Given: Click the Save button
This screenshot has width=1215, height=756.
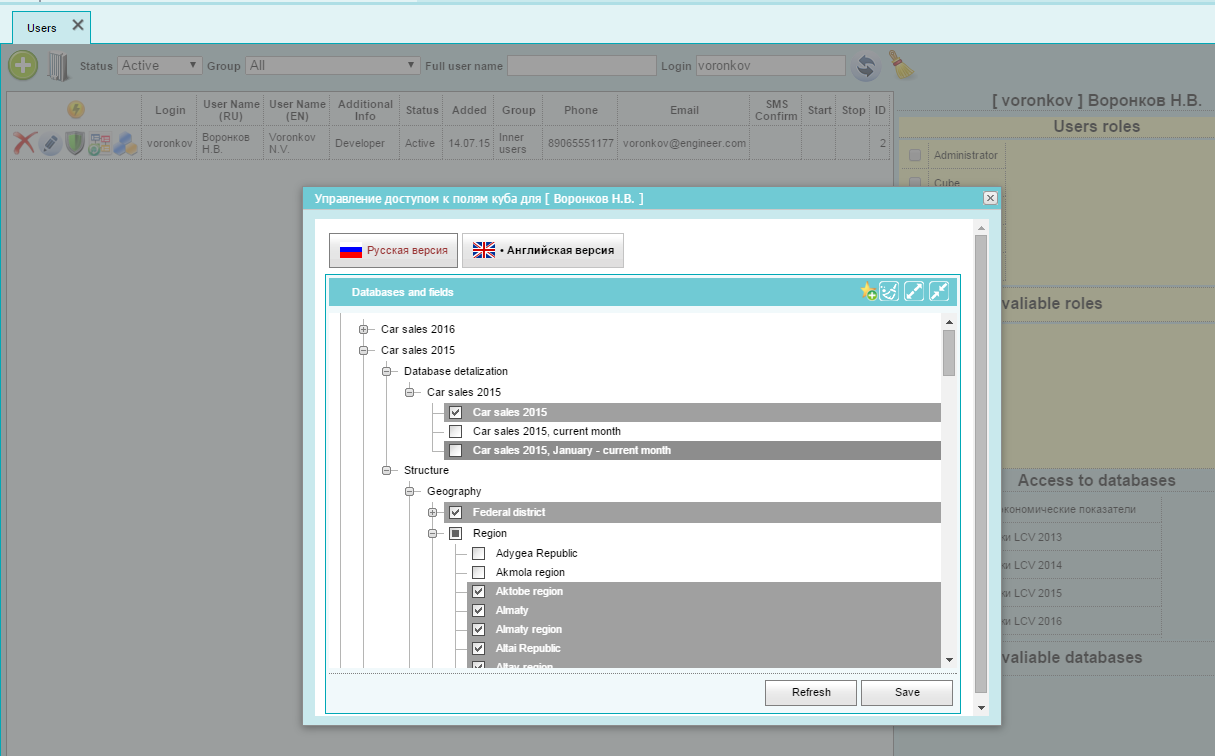Looking at the screenshot, I should (x=907, y=692).
